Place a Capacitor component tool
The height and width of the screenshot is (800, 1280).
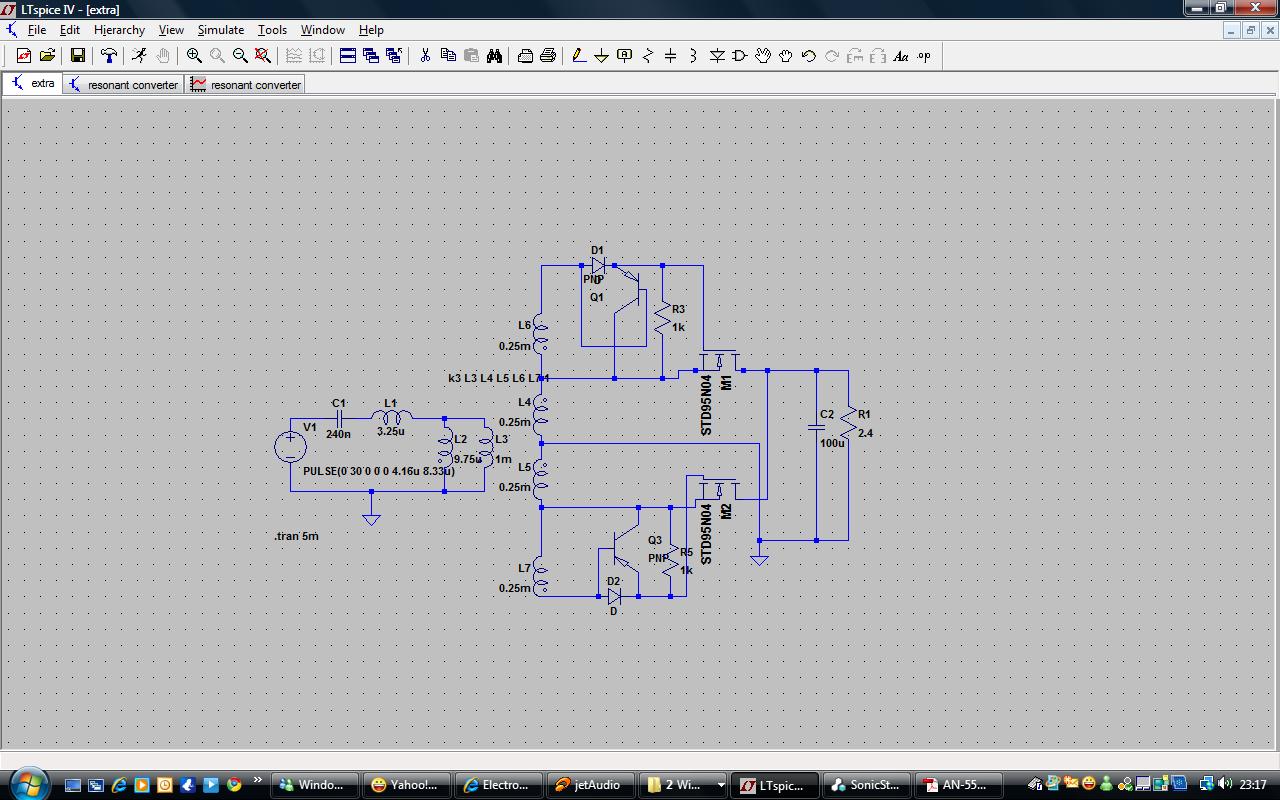[671, 56]
